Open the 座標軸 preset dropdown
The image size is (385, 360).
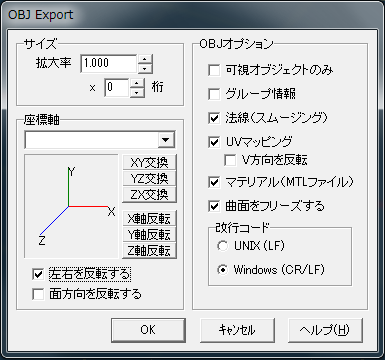tap(166, 140)
